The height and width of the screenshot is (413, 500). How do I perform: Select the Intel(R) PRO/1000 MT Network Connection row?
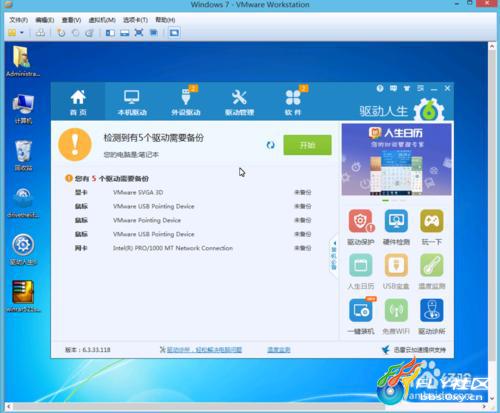tap(193, 248)
